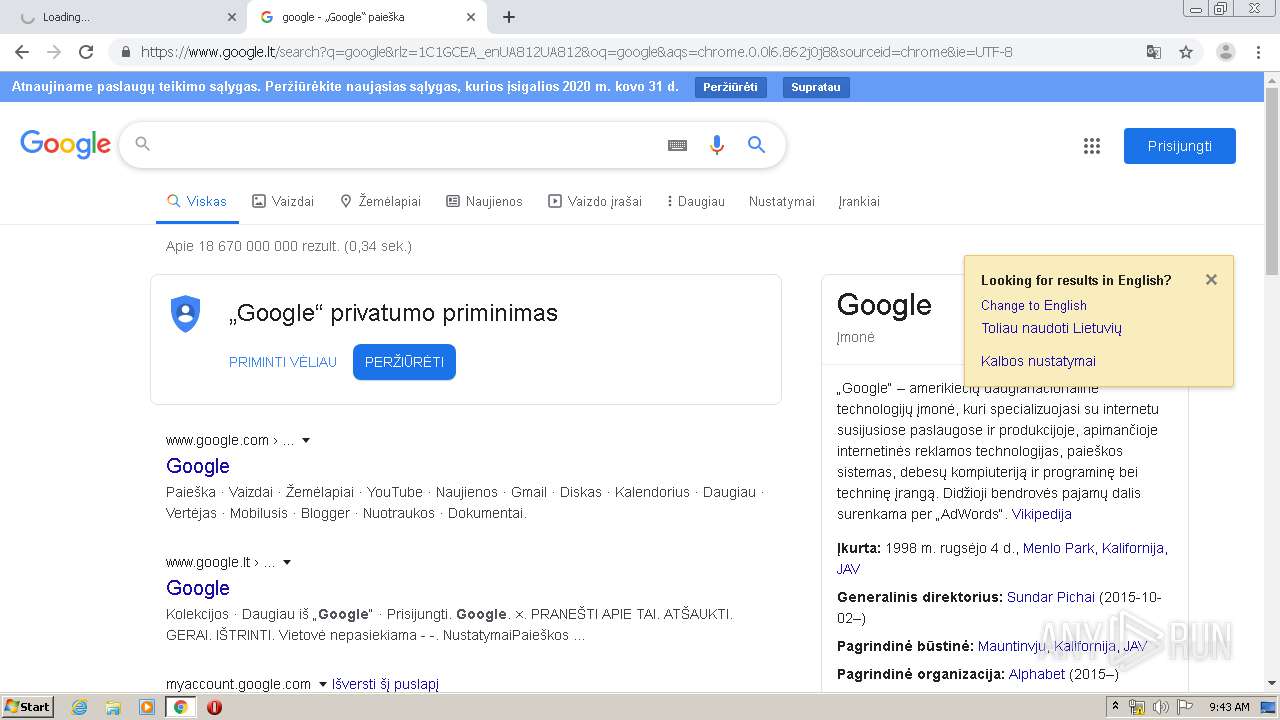
Task: View site info lock icon
Action: pos(126,52)
